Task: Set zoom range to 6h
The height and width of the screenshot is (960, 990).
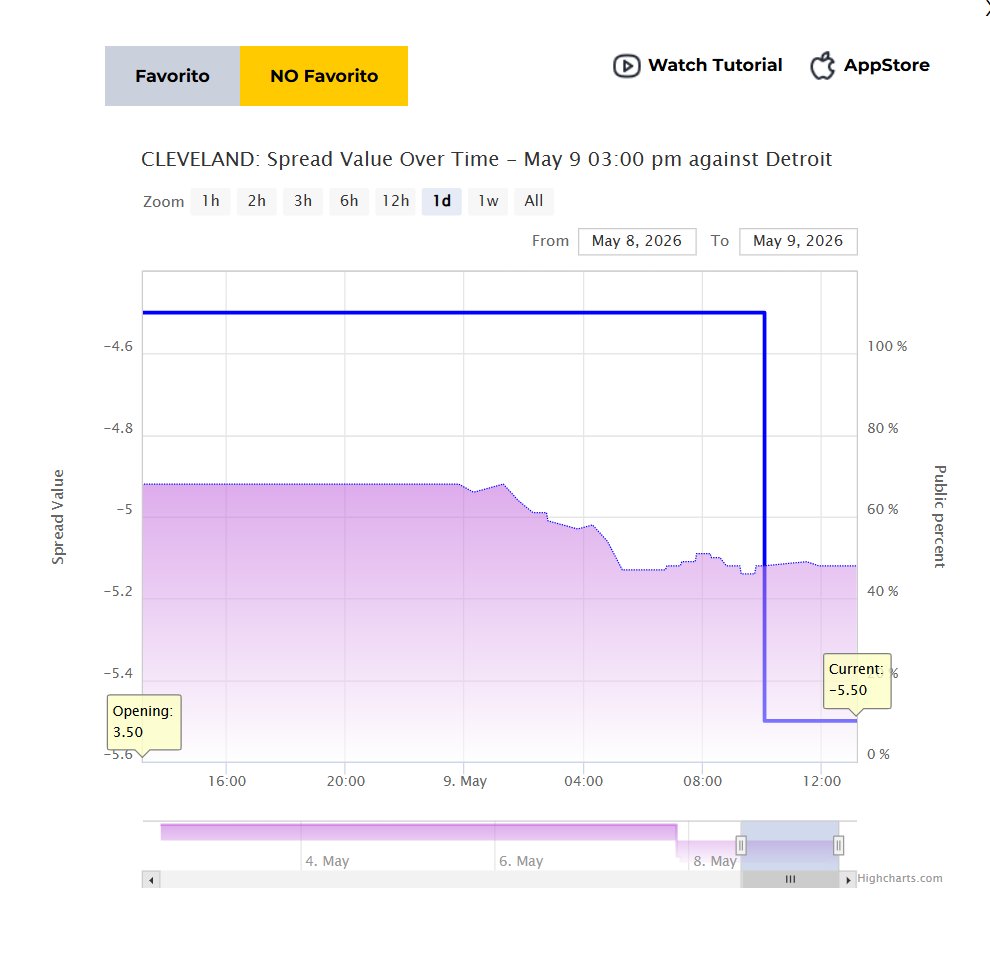Action: pyautogui.click(x=349, y=201)
